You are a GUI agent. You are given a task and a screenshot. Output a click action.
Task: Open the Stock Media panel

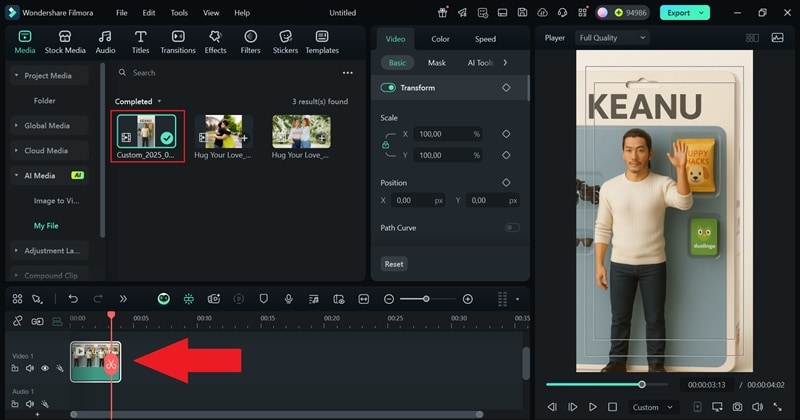pyautogui.click(x=65, y=42)
